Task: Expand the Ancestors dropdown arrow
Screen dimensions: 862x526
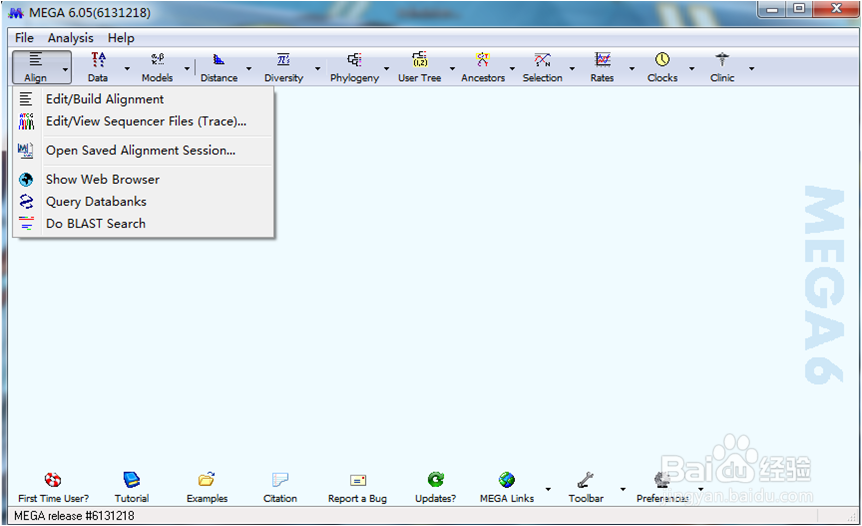Action: click(512, 69)
